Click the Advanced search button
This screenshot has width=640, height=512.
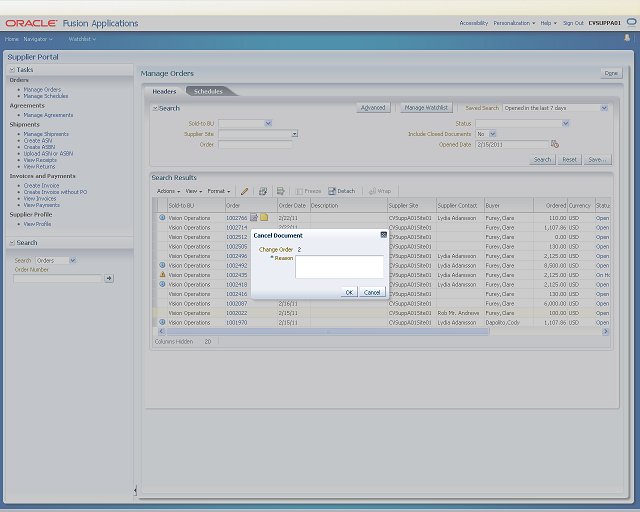point(373,108)
